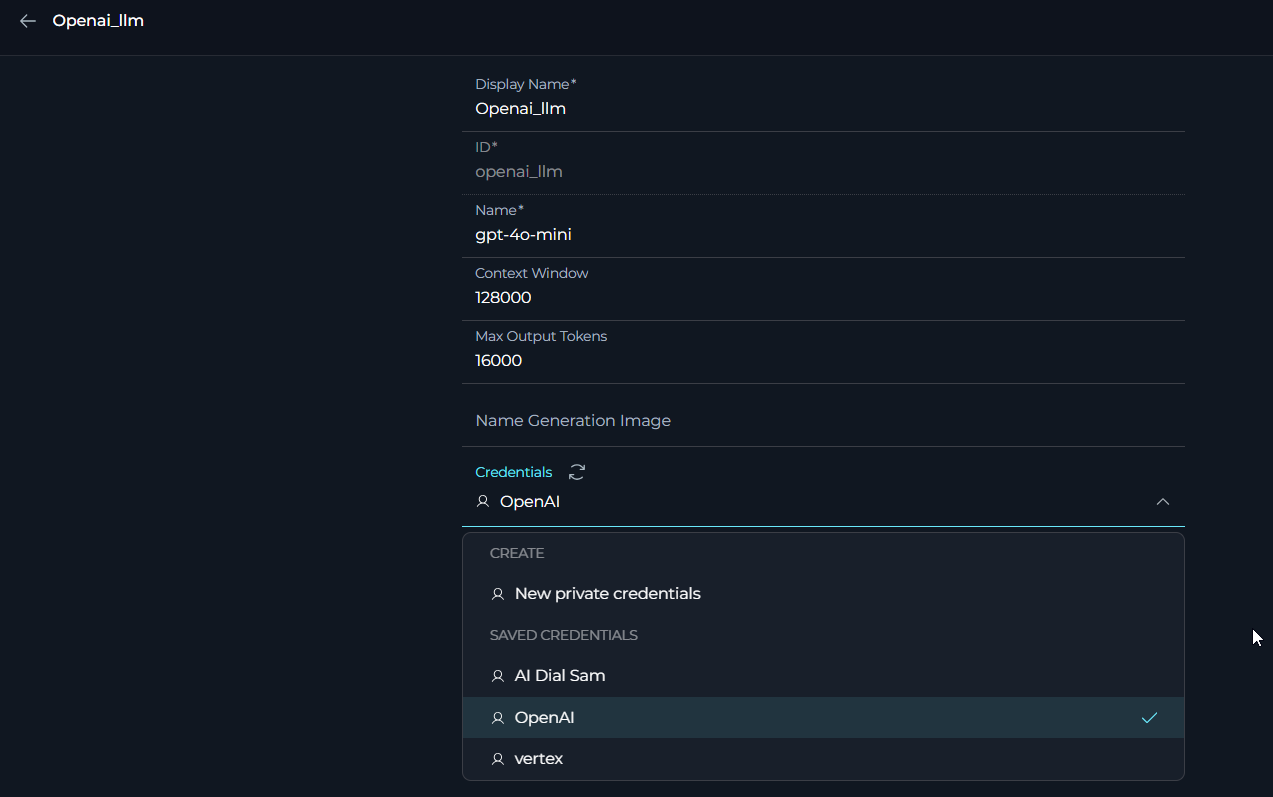Screen dimensions: 1273x797
Task: Click the checkmark on the OpenAI option
Action: coord(1149,717)
